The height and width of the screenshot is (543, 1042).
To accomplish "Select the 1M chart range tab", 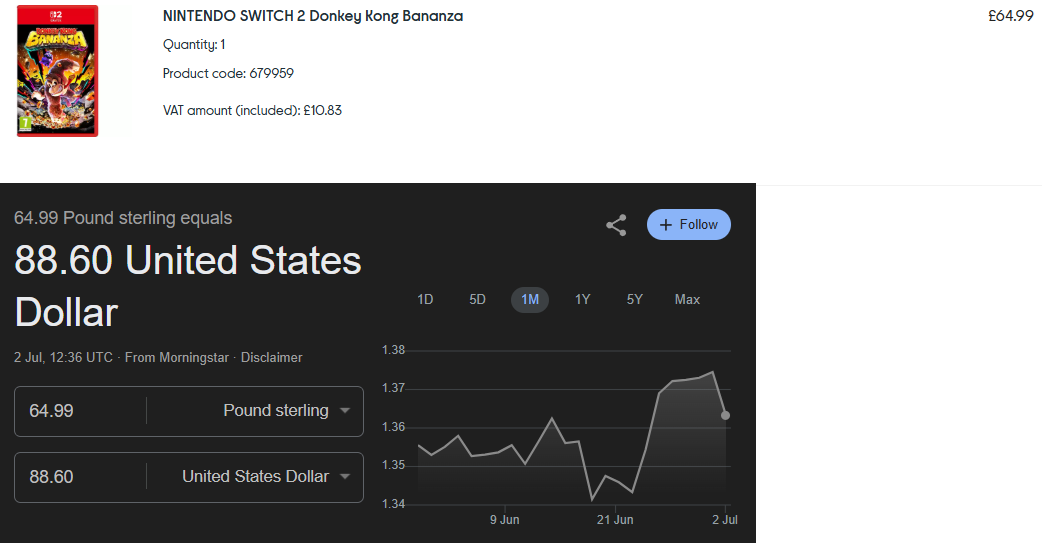I will pyautogui.click(x=530, y=300).
